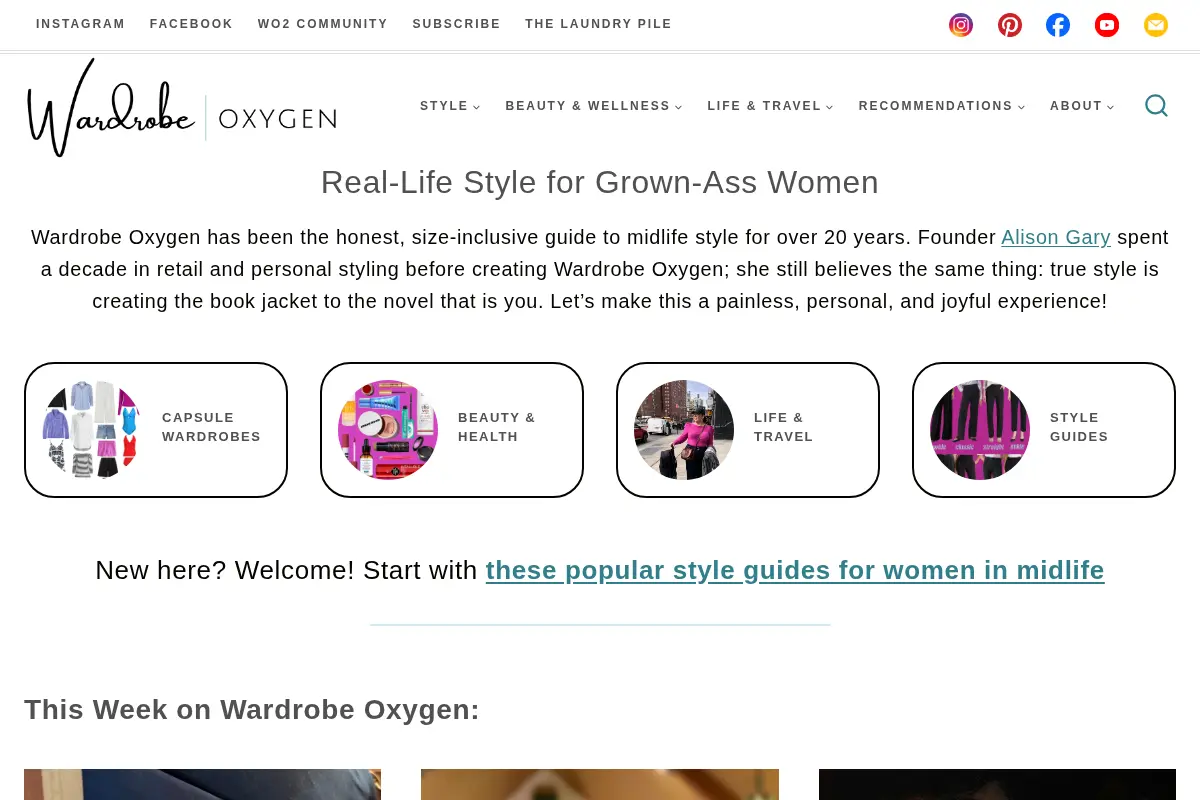
Task: Go to the FACEBOOK top bar link
Action: pyautogui.click(x=191, y=24)
